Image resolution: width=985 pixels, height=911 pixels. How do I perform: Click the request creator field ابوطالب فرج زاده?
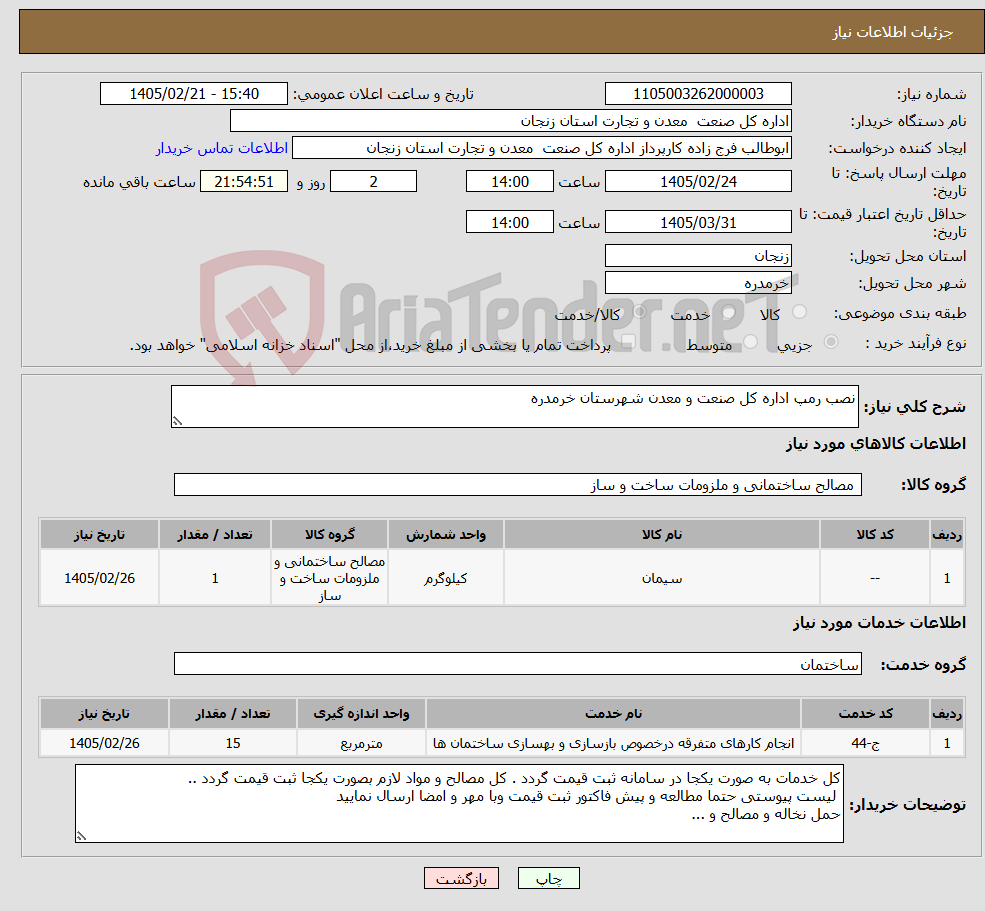click(541, 148)
